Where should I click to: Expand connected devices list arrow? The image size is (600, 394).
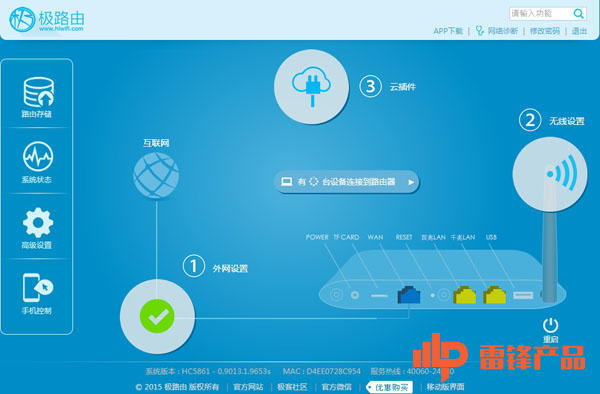[x=411, y=182]
